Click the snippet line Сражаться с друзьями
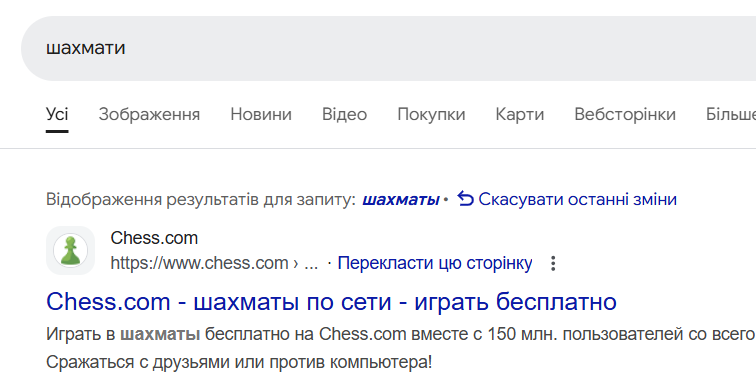Screen dimensions: 756x387 (x=239, y=362)
